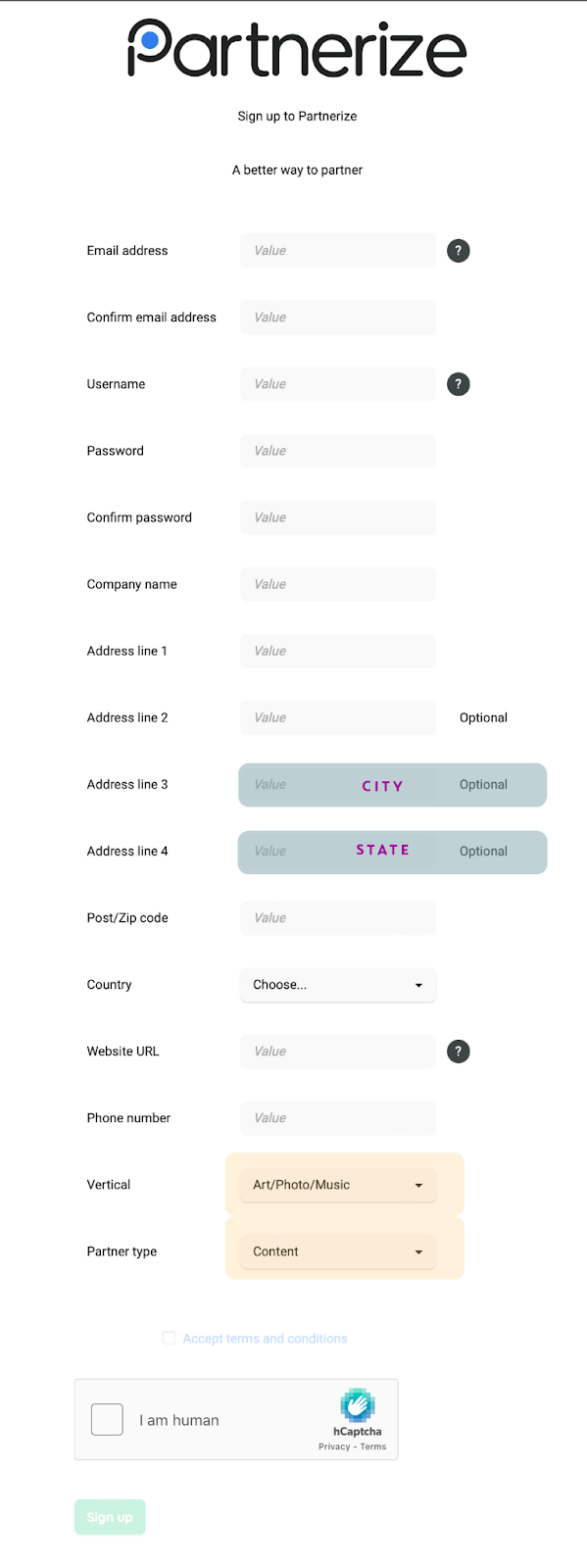Click the Sign up button
This screenshot has width=587, height=1568.
[x=110, y=1517]
